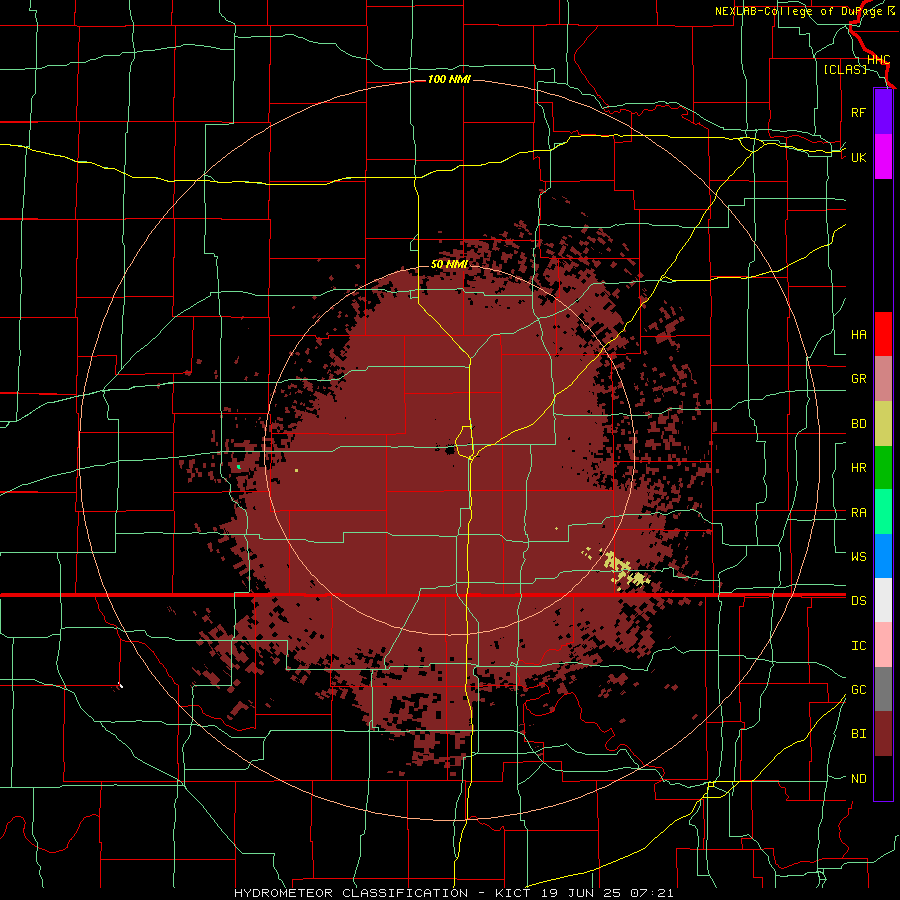900x900 pixels.
Task: Pick the dark green HR legend swatch
Action: click(883, 467)
